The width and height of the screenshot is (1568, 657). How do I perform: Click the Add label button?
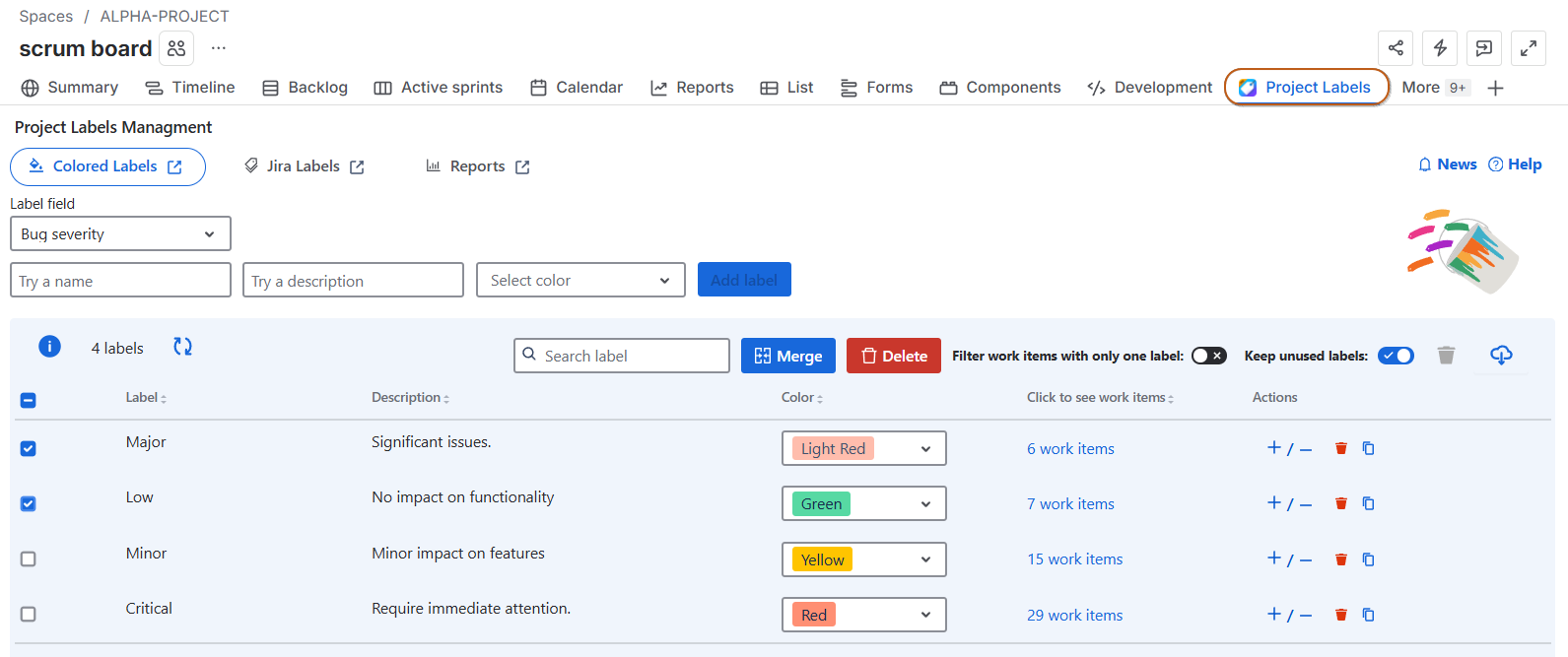click(744, 280)
